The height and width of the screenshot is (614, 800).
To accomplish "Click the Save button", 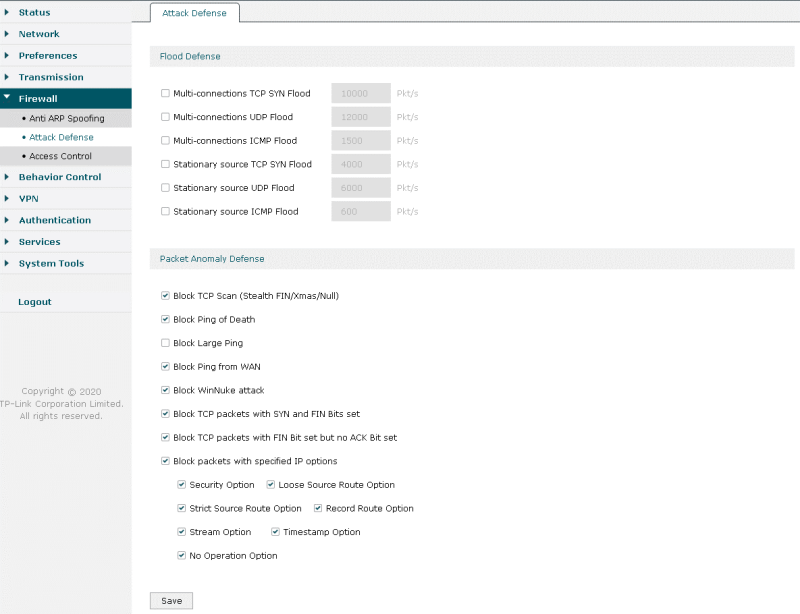I will tap(171, 601).
